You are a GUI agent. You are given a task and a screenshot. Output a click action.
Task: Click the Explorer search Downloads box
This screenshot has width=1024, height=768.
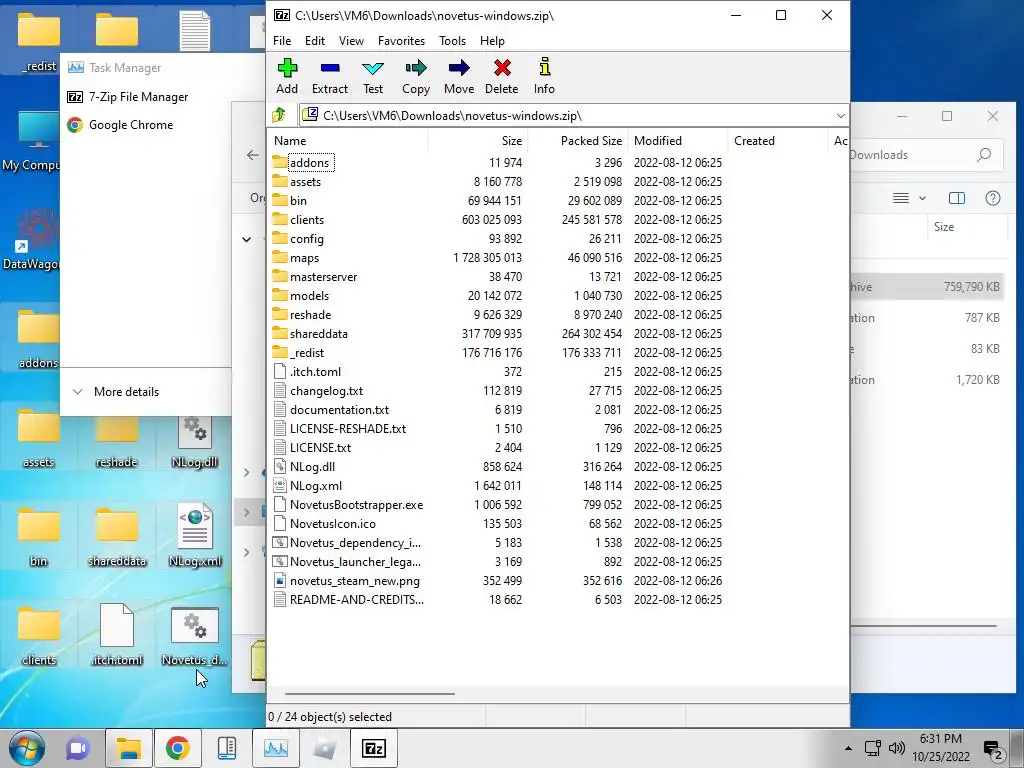point(925,155)
